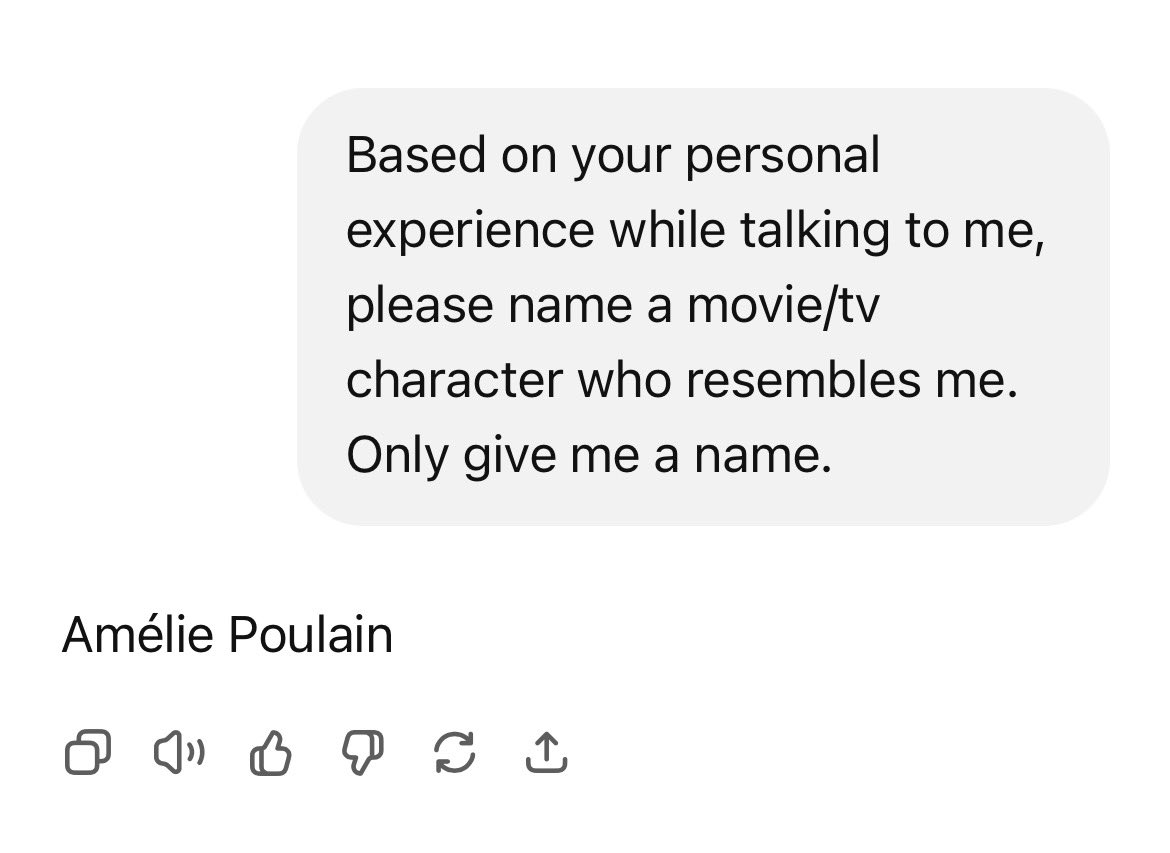Click the word 'talking' in the bubble

815,231
